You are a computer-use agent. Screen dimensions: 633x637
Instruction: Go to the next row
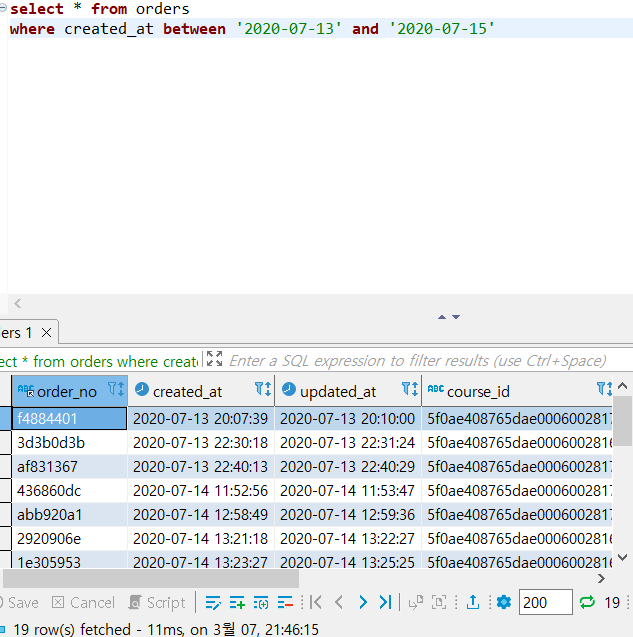coord(363,602)
